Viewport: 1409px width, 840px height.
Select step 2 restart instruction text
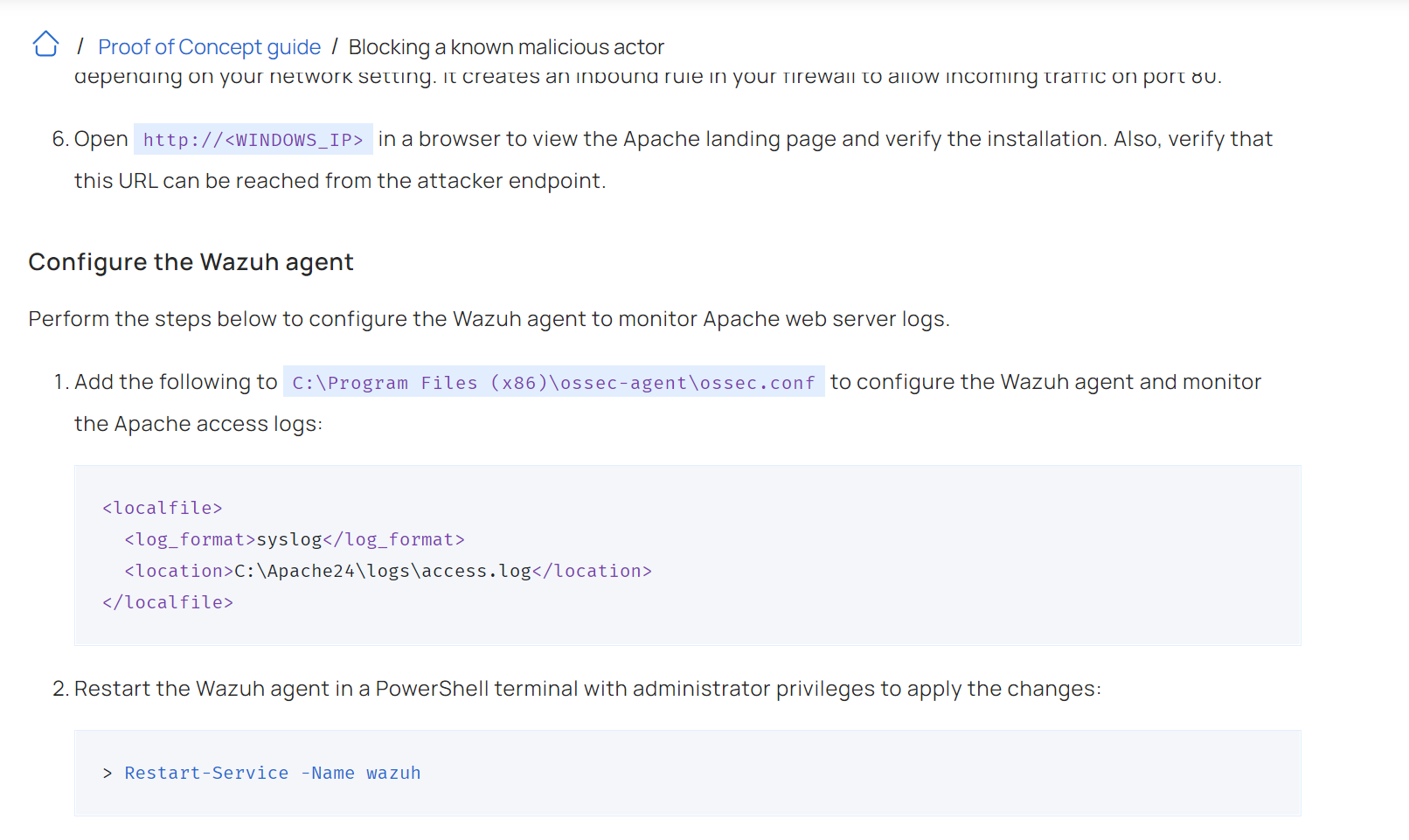(x=587, y=689)
